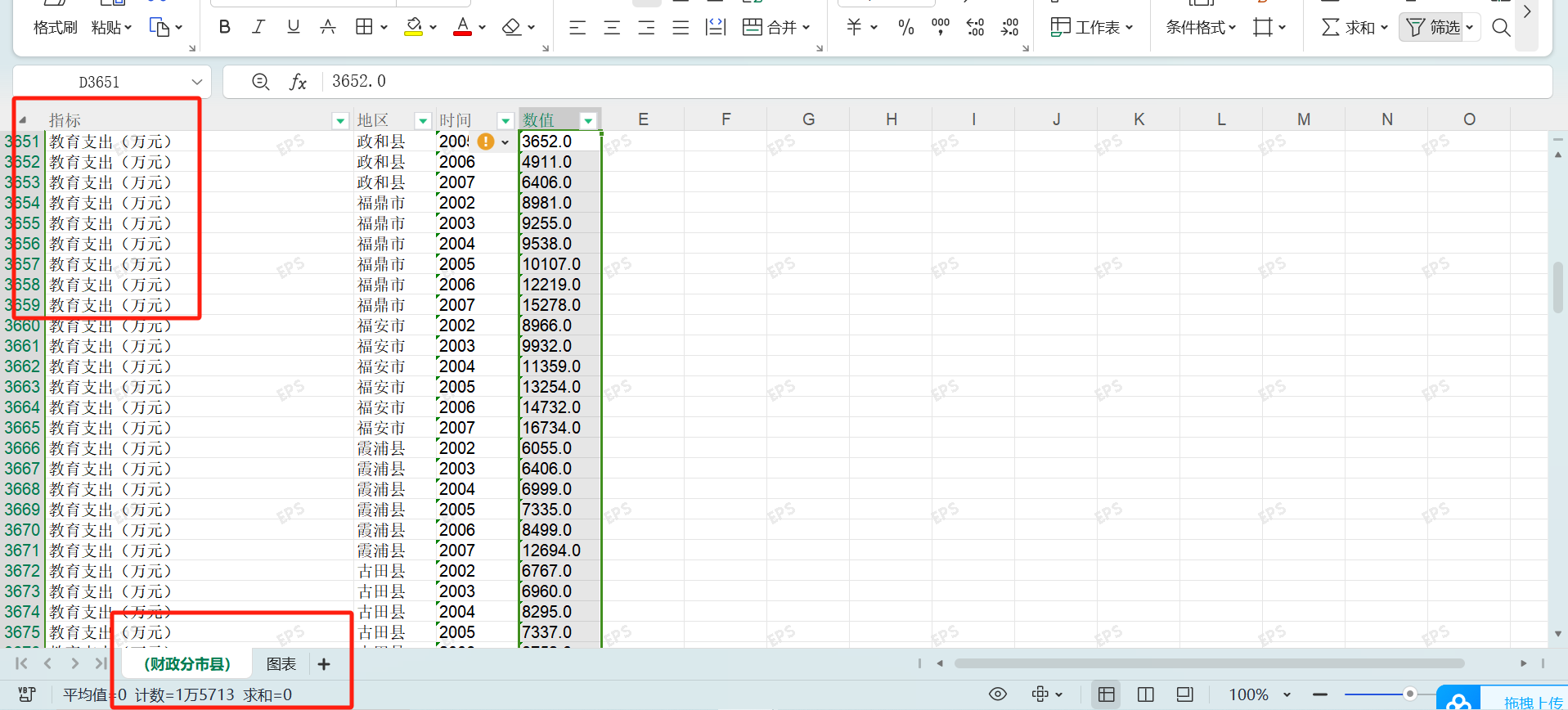
Task: Align text to the right
Action: click(x=646, y=28)
